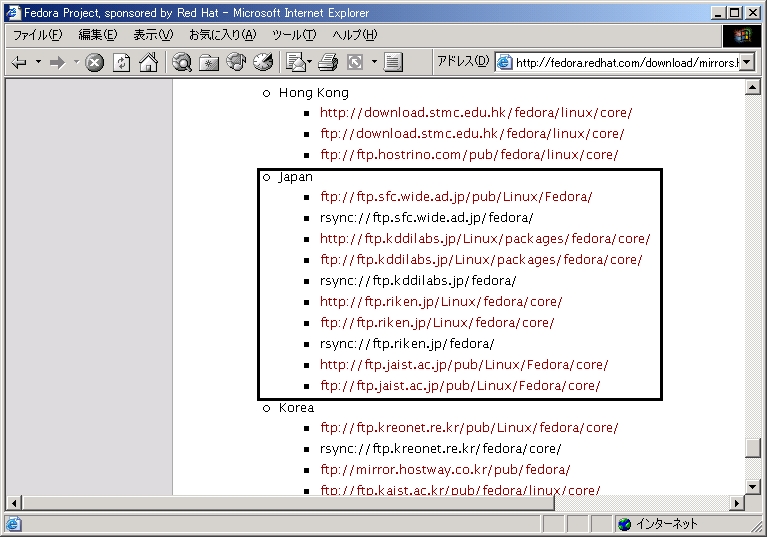The image size is (767, 537).
Task: Click the Hong Kong heading text
Action: click(x=314, y=93)
